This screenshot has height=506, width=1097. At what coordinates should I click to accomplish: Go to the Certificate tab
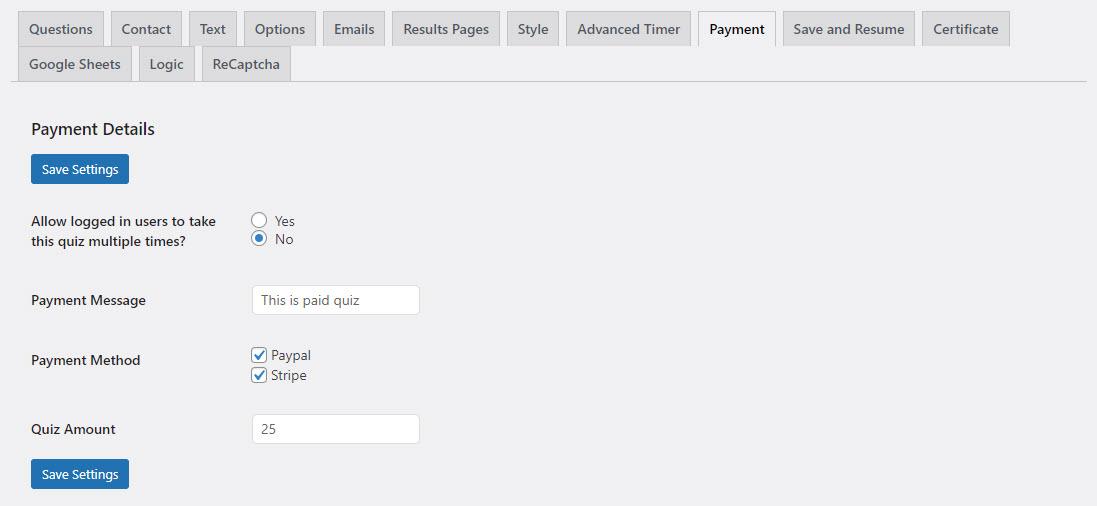pyautogui.click(x=965, y=29)
